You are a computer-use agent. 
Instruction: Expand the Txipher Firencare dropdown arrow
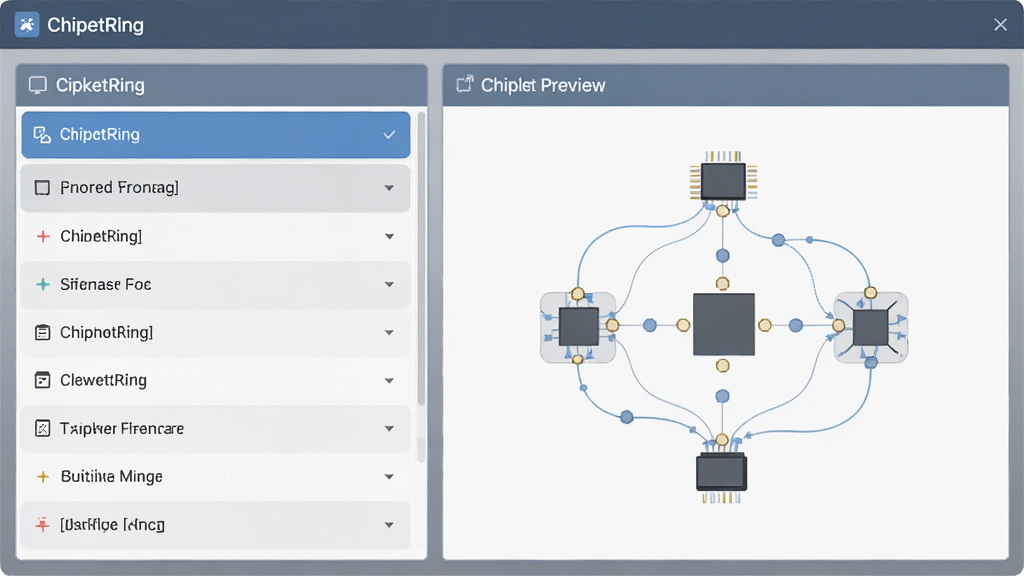[x=389, y=428]
